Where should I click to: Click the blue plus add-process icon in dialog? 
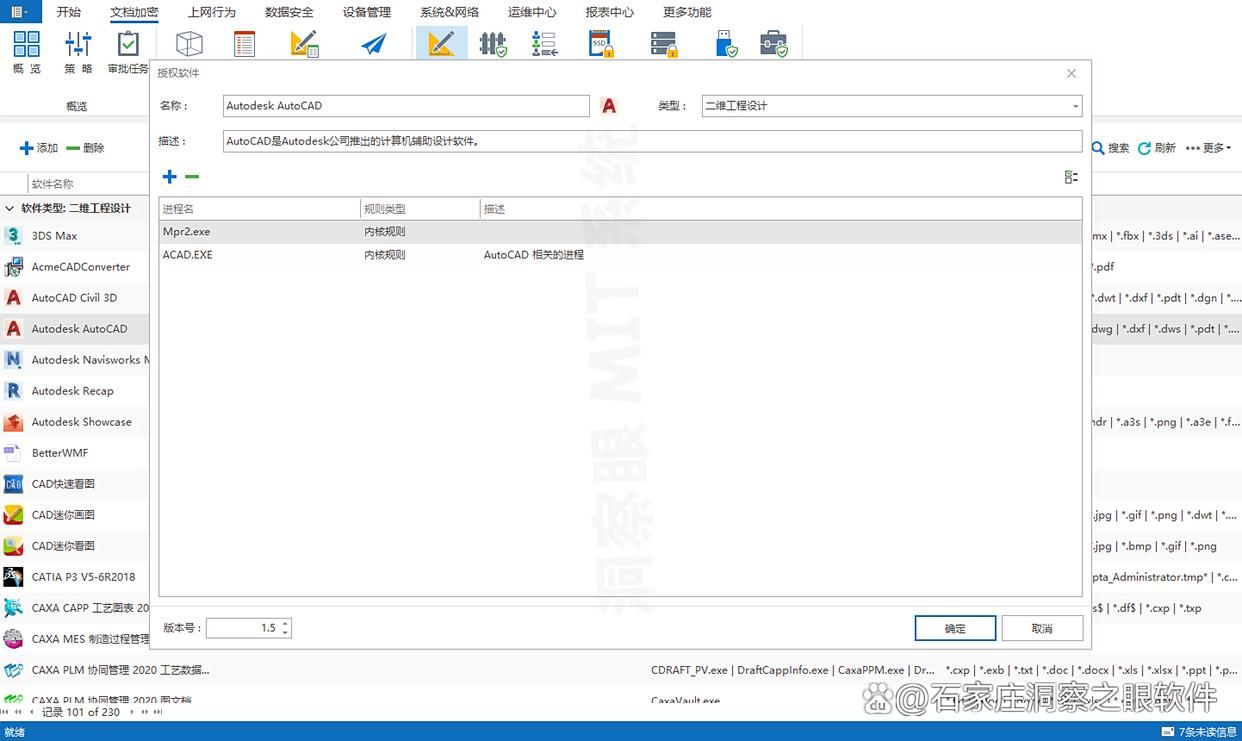[x=169, y=177]
